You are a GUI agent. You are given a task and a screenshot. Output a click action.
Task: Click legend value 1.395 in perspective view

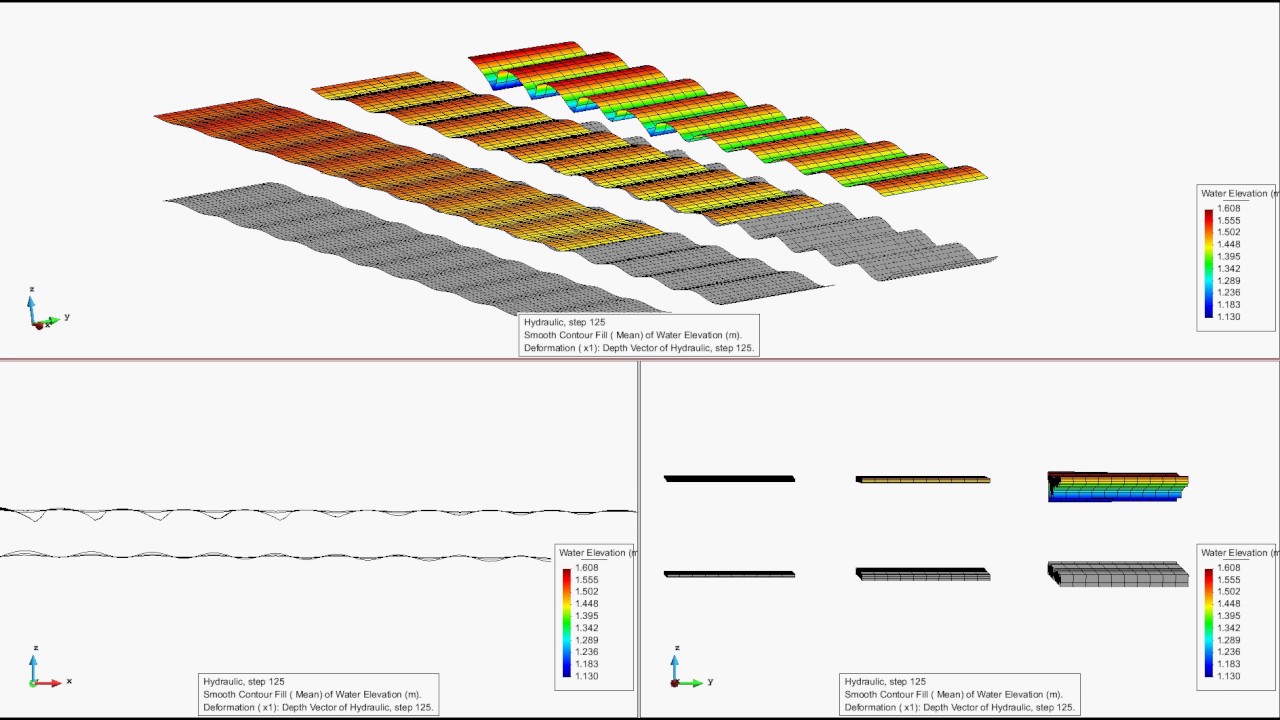coord(1228,257)
